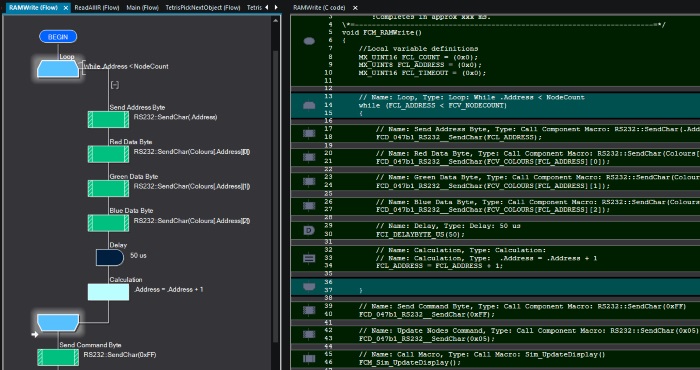Image resolution: width=700 pixels, height=370 pixels.
Task: Click the macro icon beside code line 26
Action: 309,206
